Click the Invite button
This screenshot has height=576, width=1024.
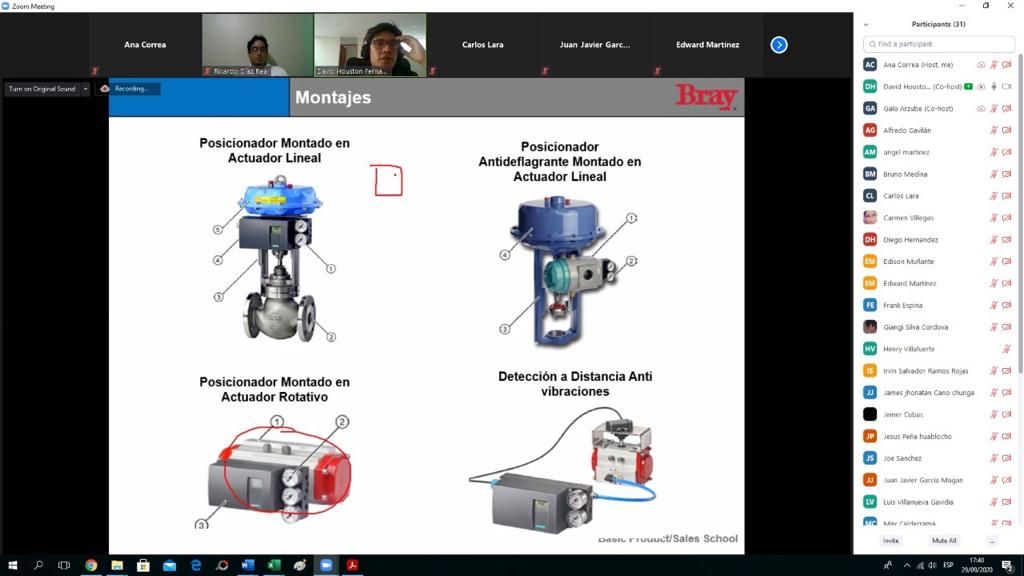[x=890, y=540]
